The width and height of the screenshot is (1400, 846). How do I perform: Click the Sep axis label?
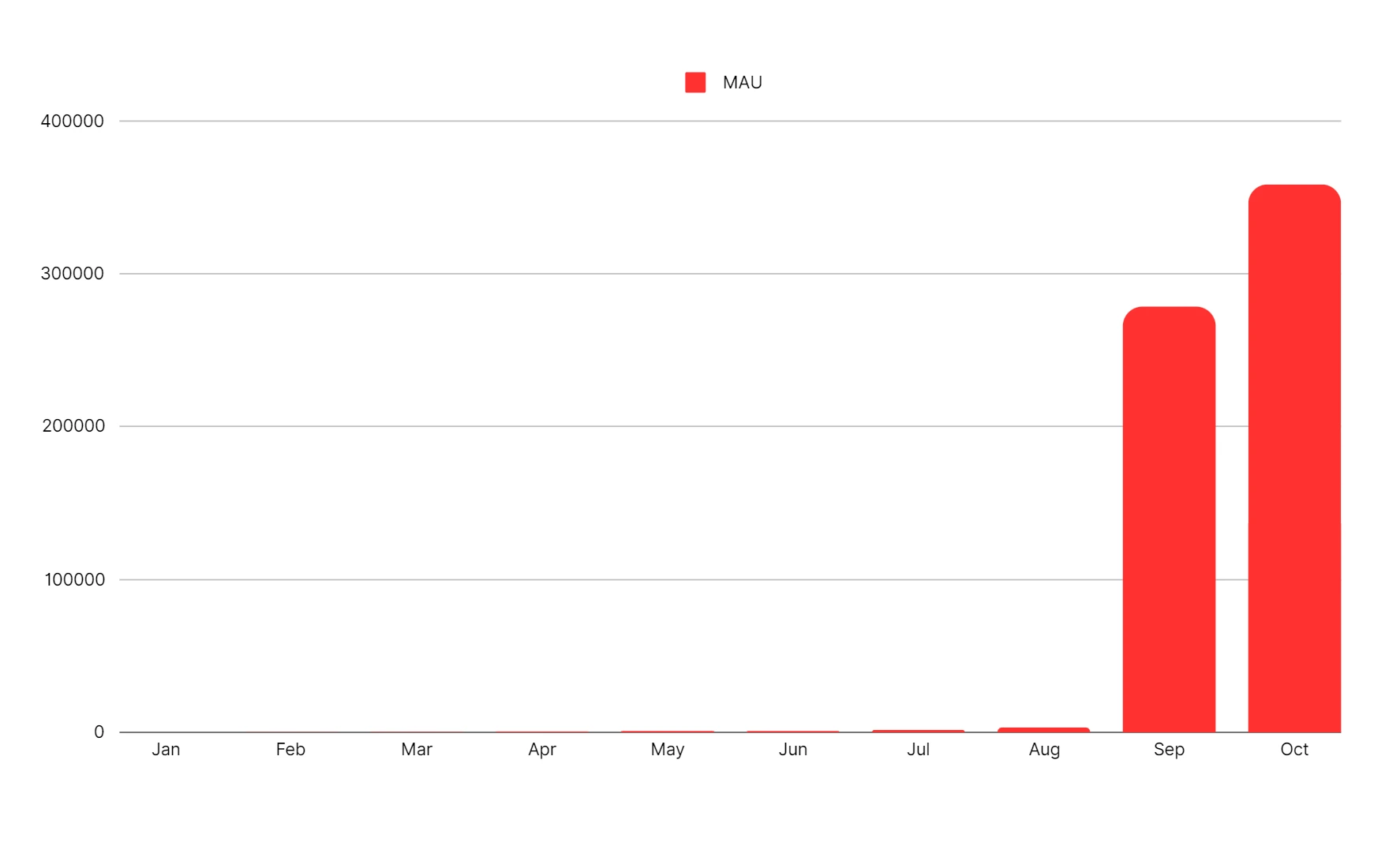click(1169, 750)
